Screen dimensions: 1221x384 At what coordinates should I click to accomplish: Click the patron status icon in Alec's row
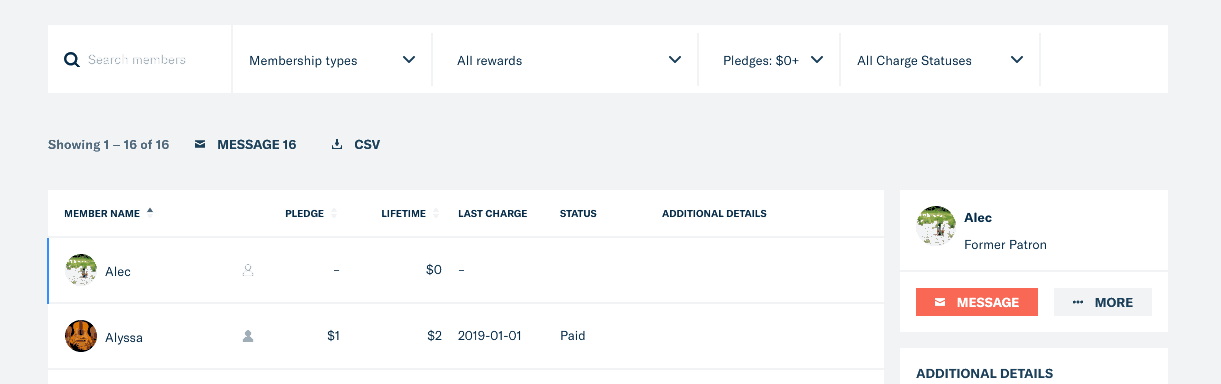click(x=248, y=270)
